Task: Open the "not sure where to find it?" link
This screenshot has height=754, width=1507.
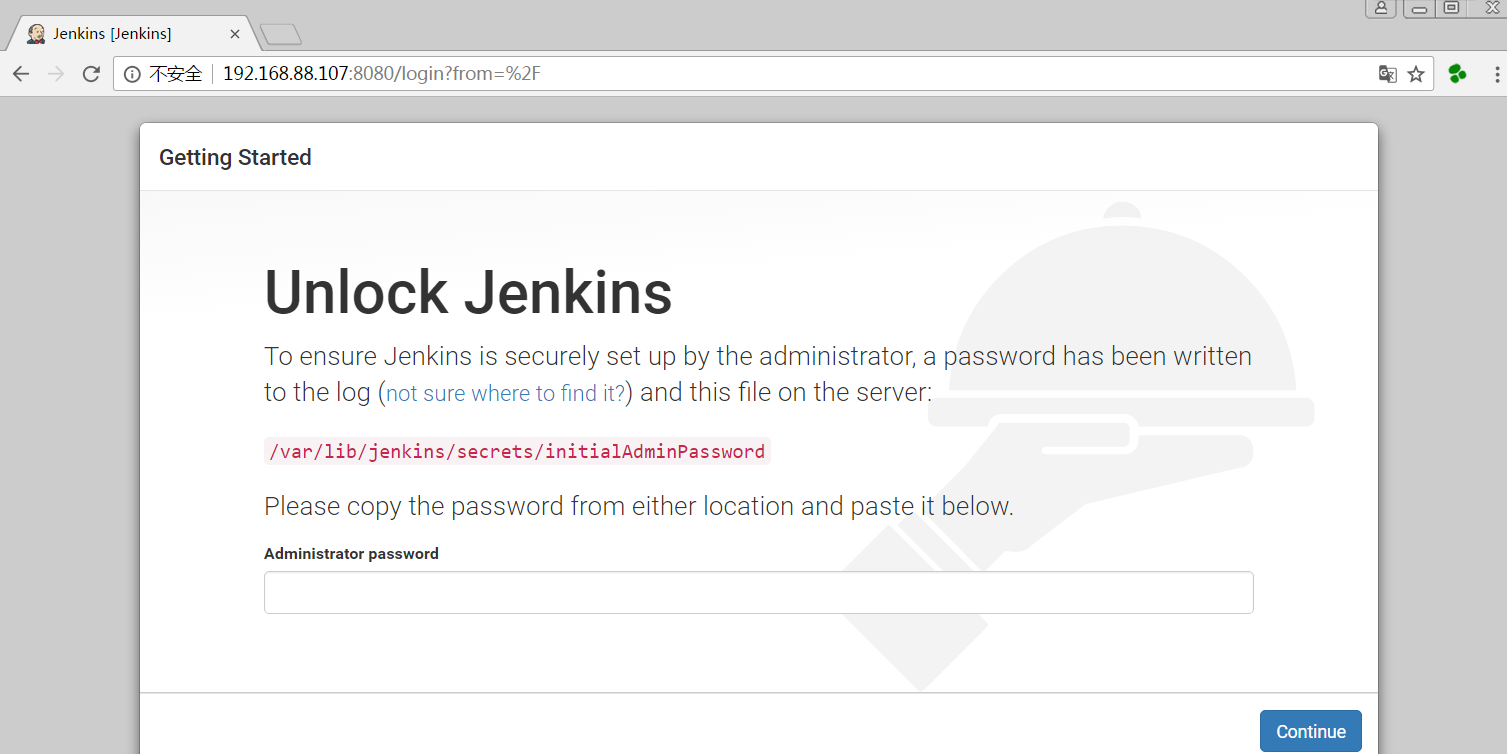Action: 505,394
